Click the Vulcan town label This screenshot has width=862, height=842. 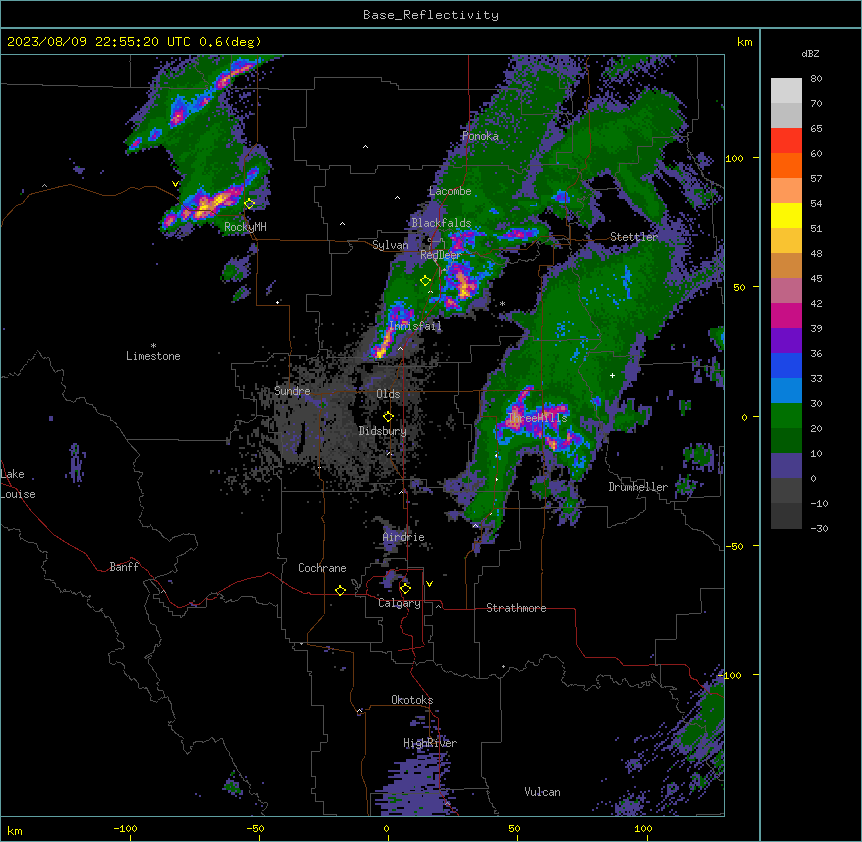(543, 792)
